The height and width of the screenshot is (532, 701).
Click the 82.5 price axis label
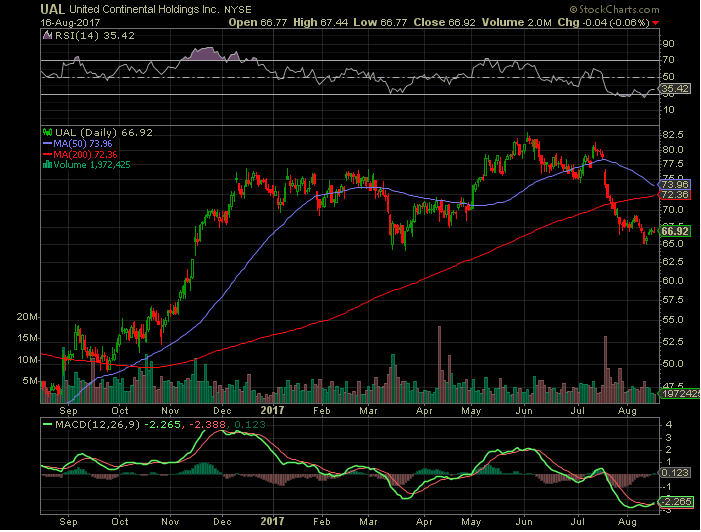673,135
